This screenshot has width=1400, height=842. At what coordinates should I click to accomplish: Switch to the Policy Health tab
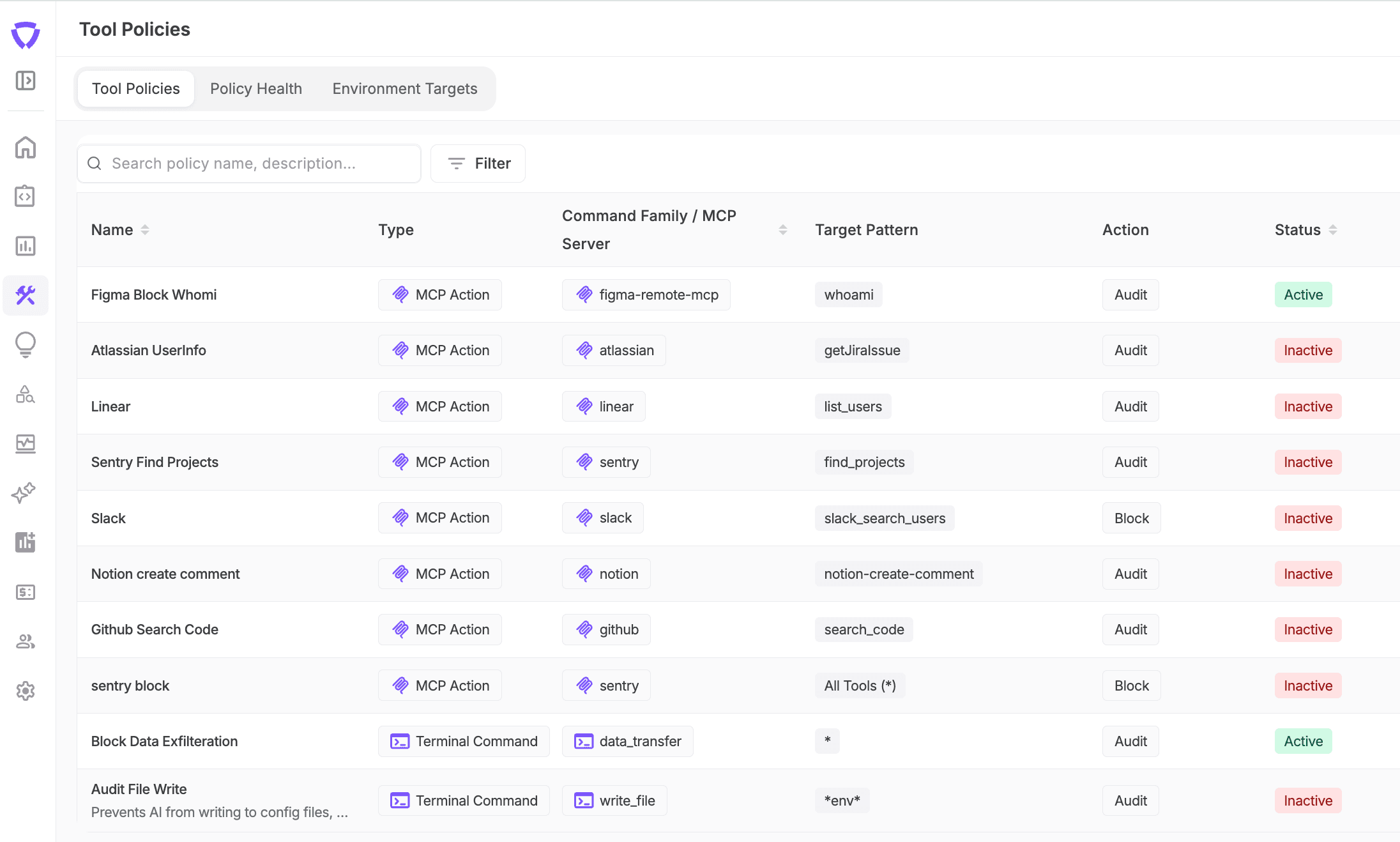[256, 88]
